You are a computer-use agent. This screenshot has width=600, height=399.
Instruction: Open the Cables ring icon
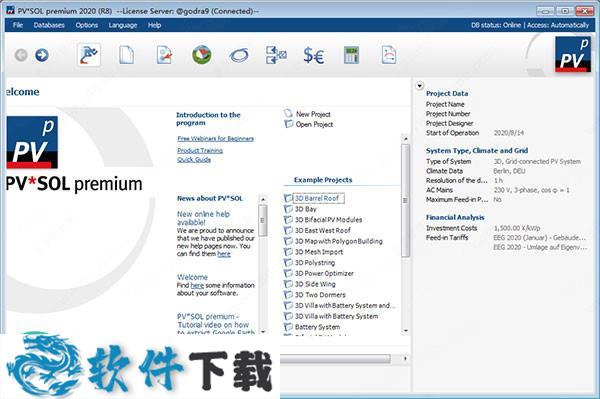click(x=239, y=55)
